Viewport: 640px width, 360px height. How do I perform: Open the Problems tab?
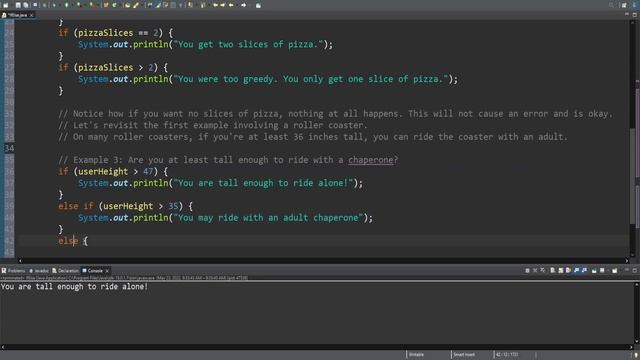pyautogui.click(x=13, y=271)
